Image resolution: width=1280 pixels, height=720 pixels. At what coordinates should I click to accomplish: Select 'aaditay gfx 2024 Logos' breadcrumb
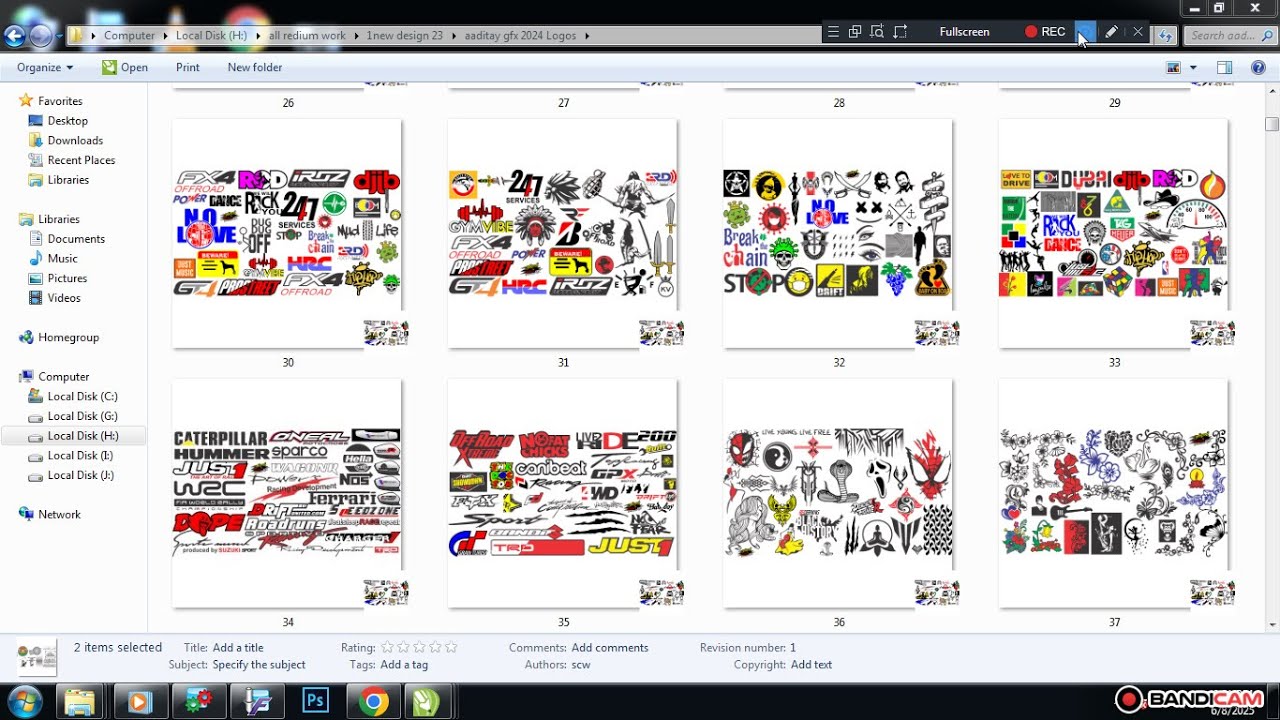point(520,36)
